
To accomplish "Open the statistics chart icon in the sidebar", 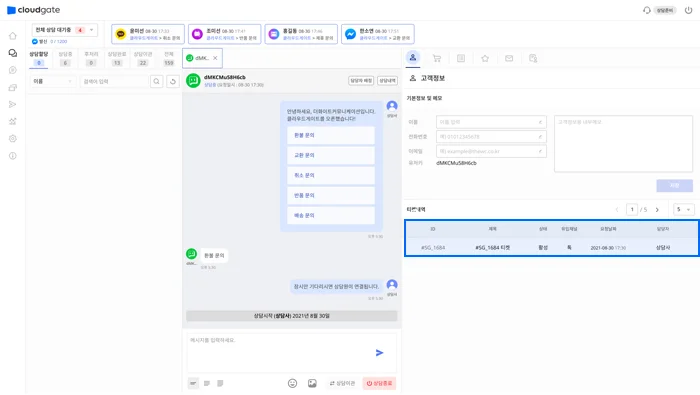I will [12, 121].
